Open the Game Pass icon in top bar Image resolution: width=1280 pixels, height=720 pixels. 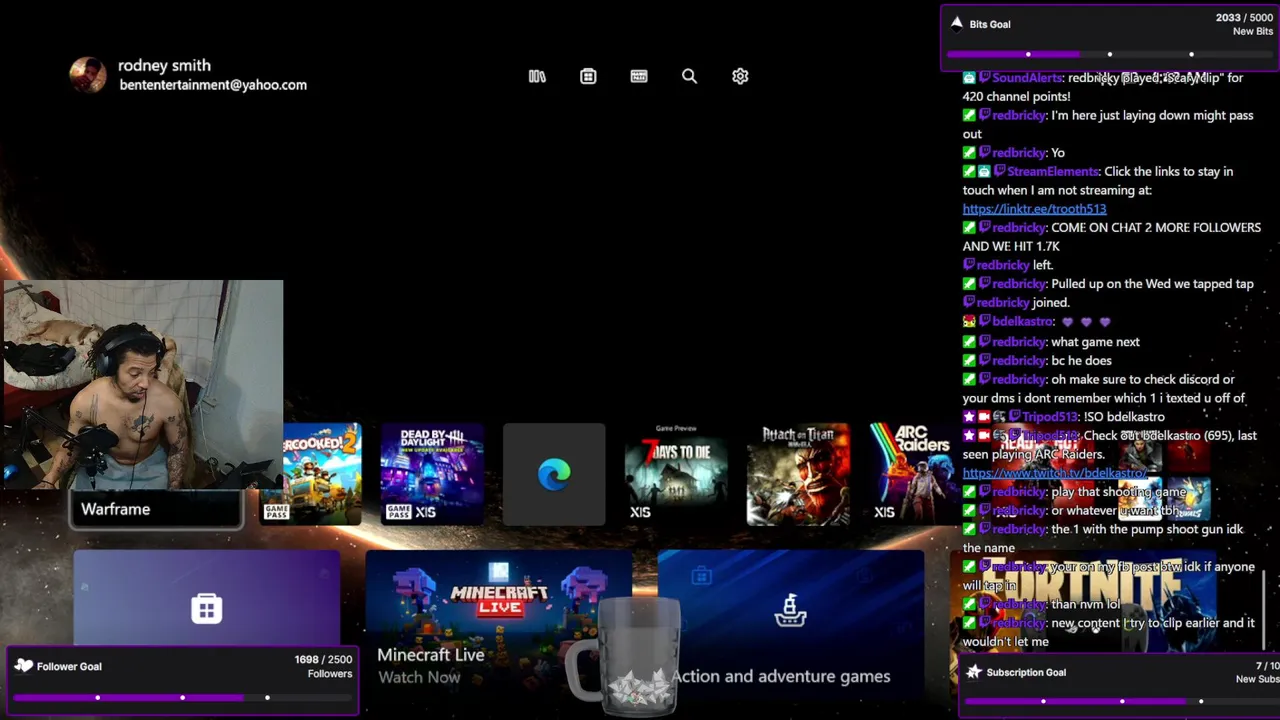[639, 76]
